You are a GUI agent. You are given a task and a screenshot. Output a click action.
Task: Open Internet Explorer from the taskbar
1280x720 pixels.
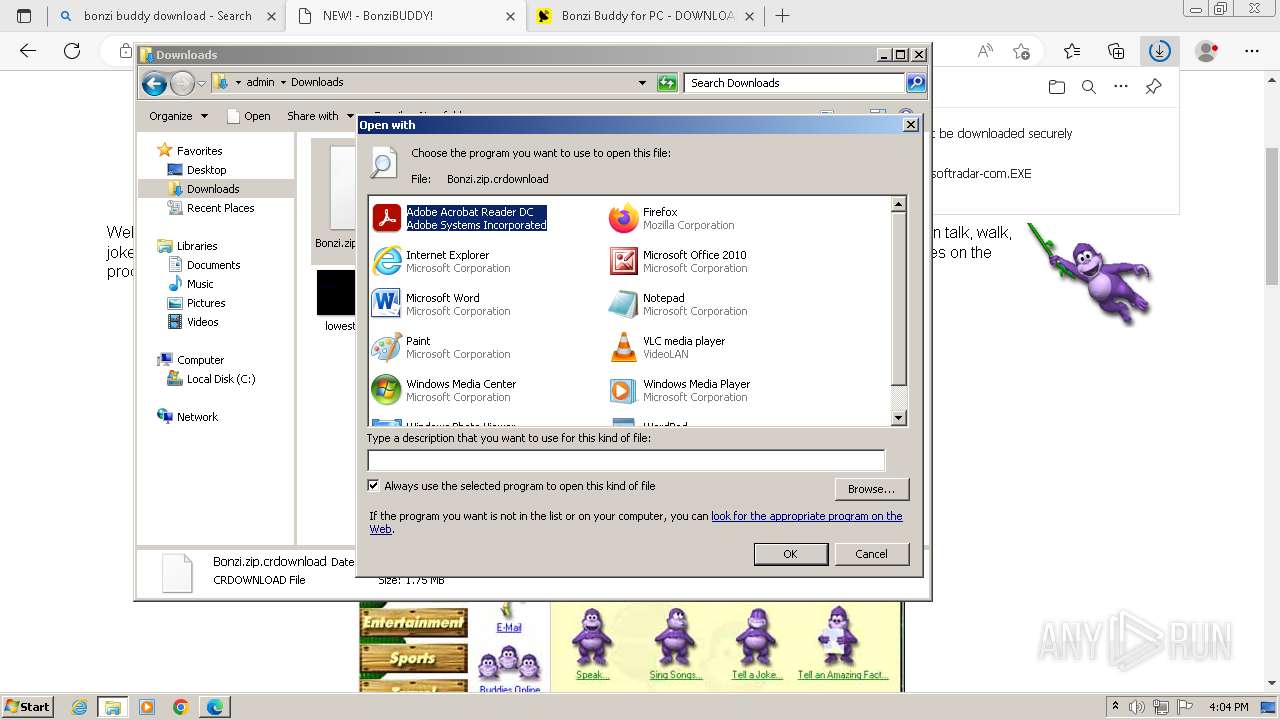tap(80, 707)
